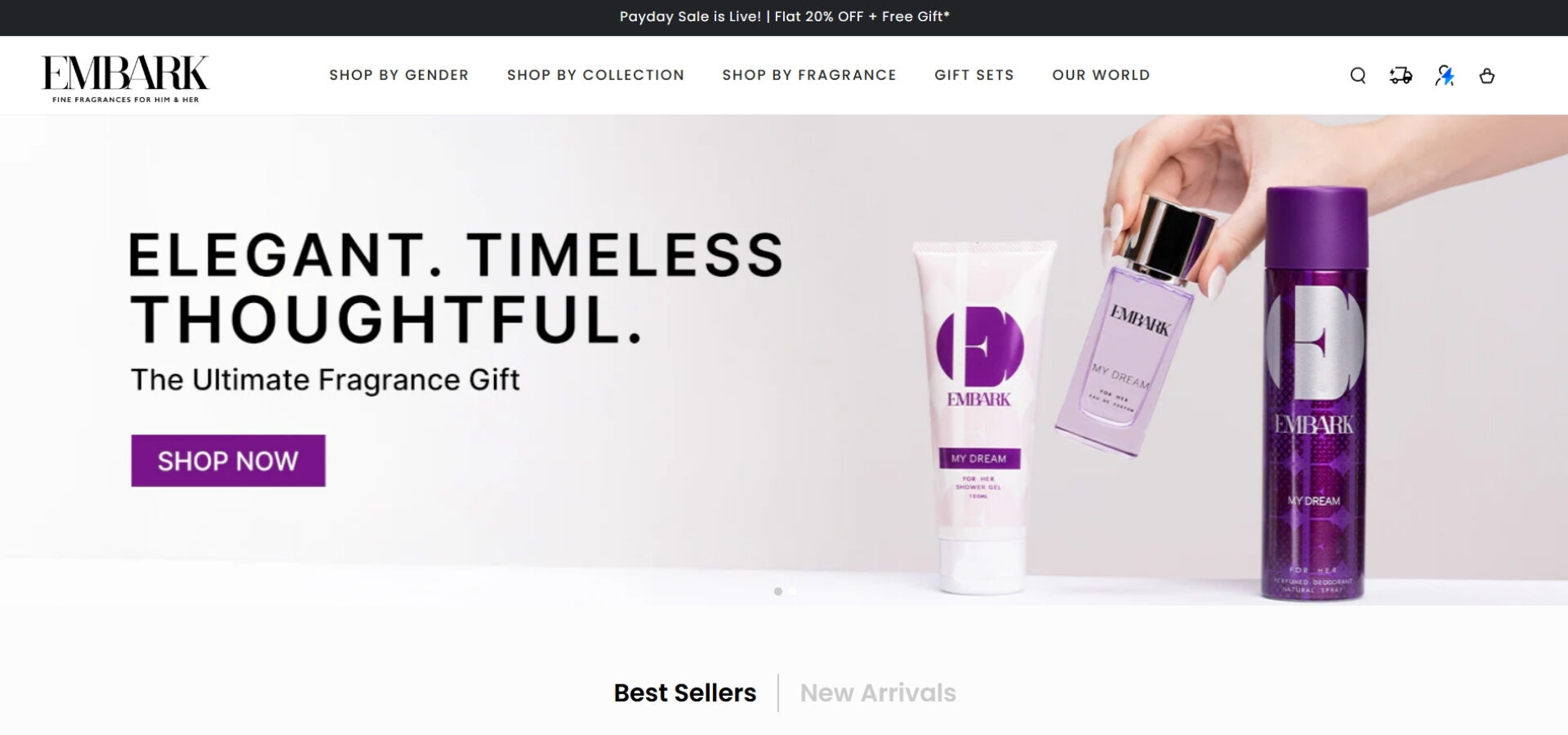Select the first carousel slide dot
This screenshot has width=1568, height=735.
tap(777, 591)
